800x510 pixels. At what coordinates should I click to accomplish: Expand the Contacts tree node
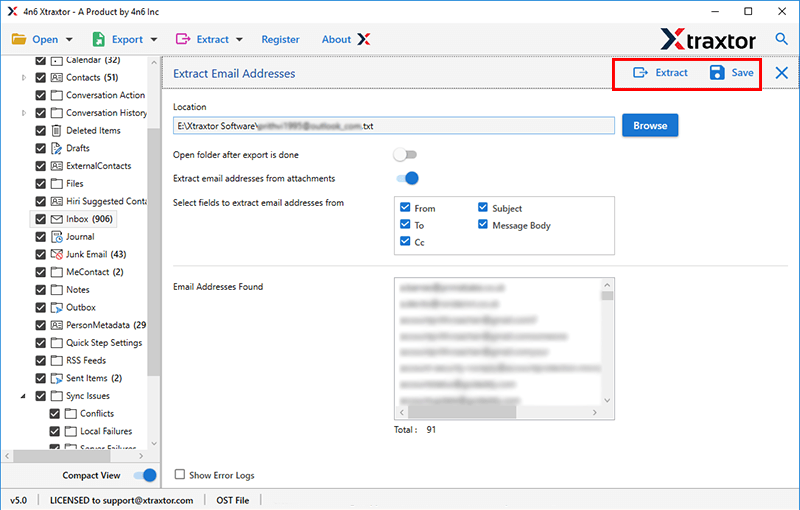23,78
